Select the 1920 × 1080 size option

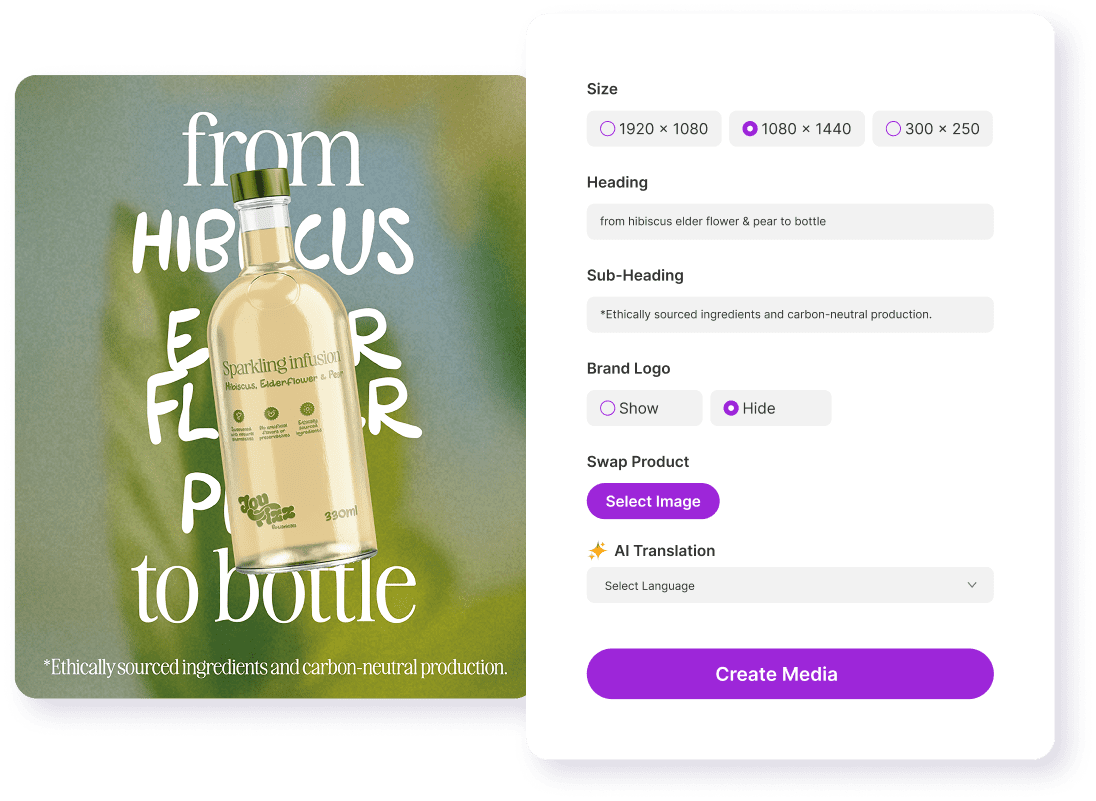pos(654,129)
